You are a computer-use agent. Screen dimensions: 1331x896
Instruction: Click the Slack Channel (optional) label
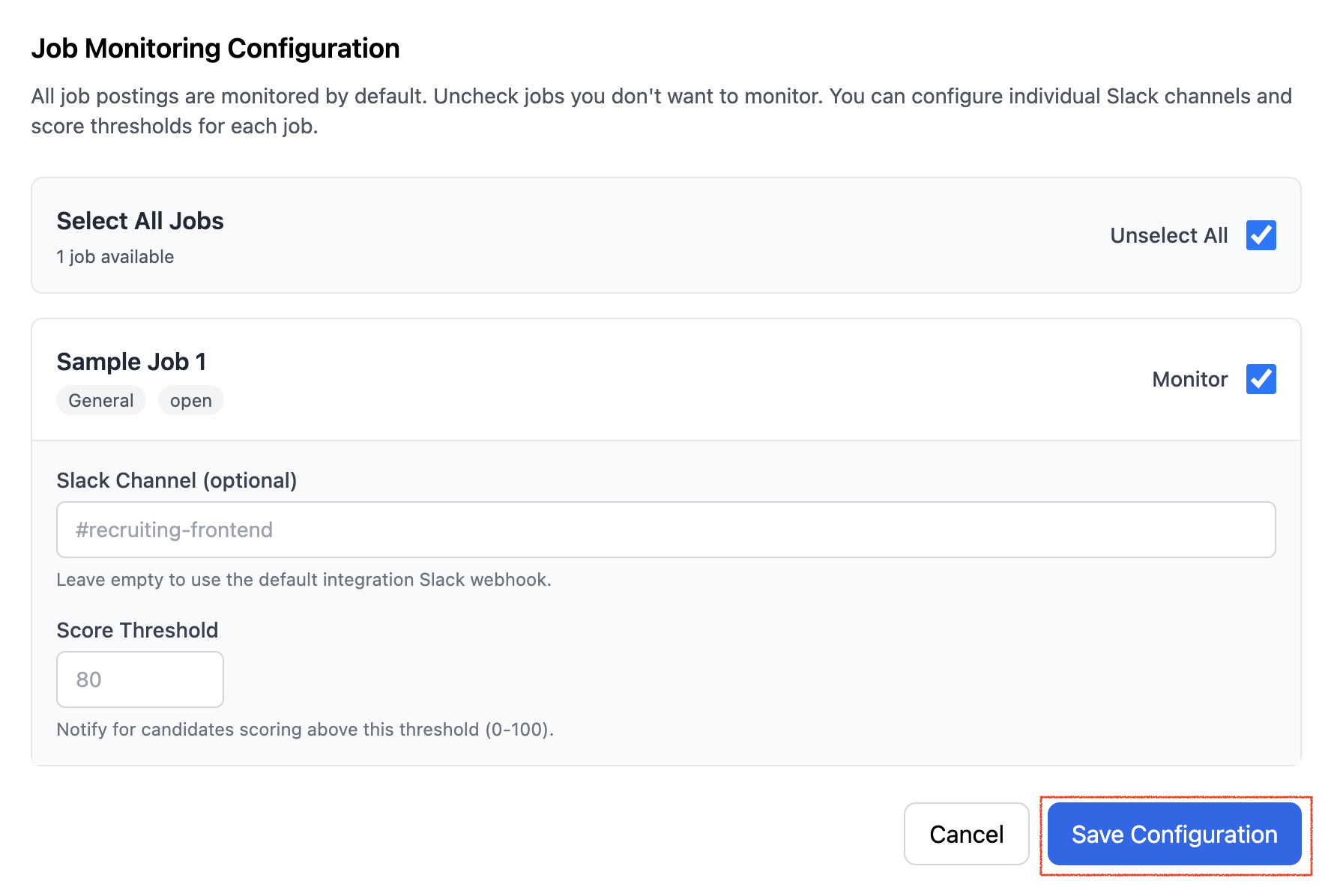(x=177, y=480)
